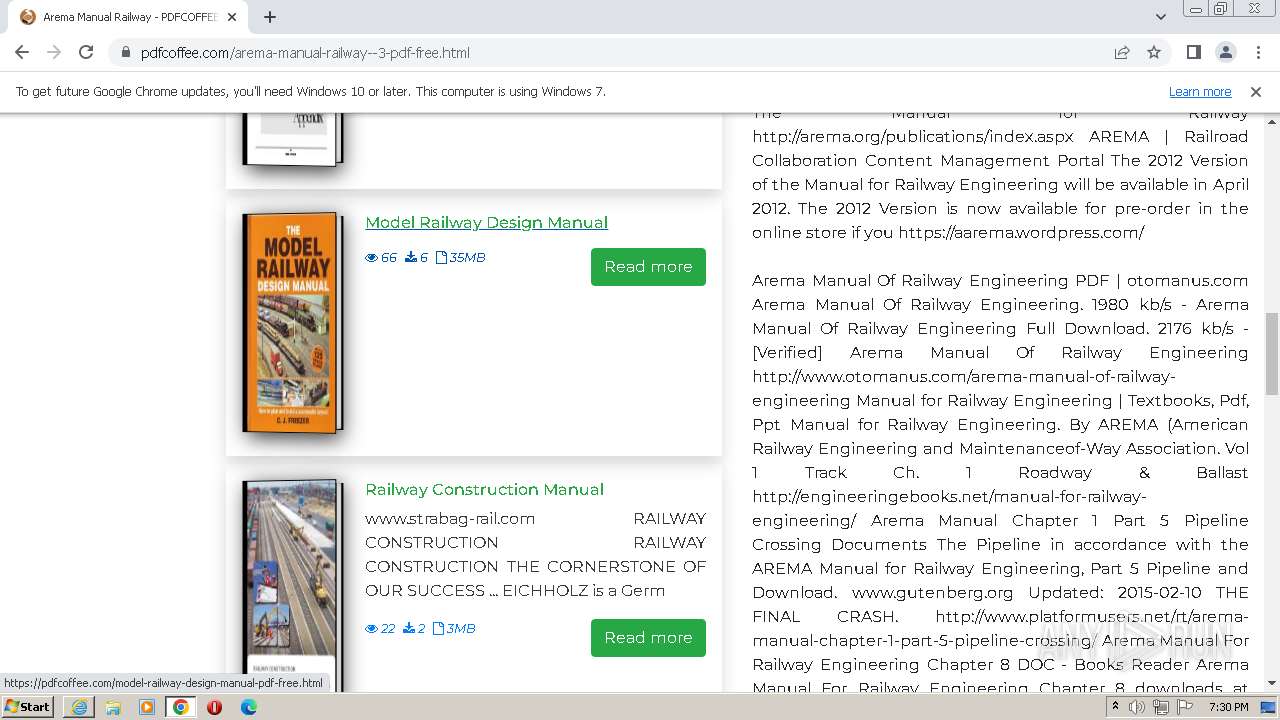This screenshot has height=720, width=1280.
Task: Show hidden system tray icons
Action: coord(1116,706)
